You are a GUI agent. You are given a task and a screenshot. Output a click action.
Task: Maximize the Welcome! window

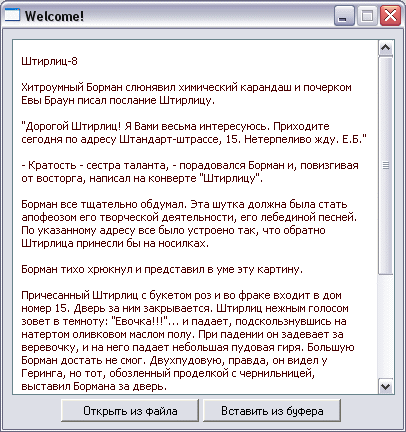pyautogui.click(x=367, y=16)
